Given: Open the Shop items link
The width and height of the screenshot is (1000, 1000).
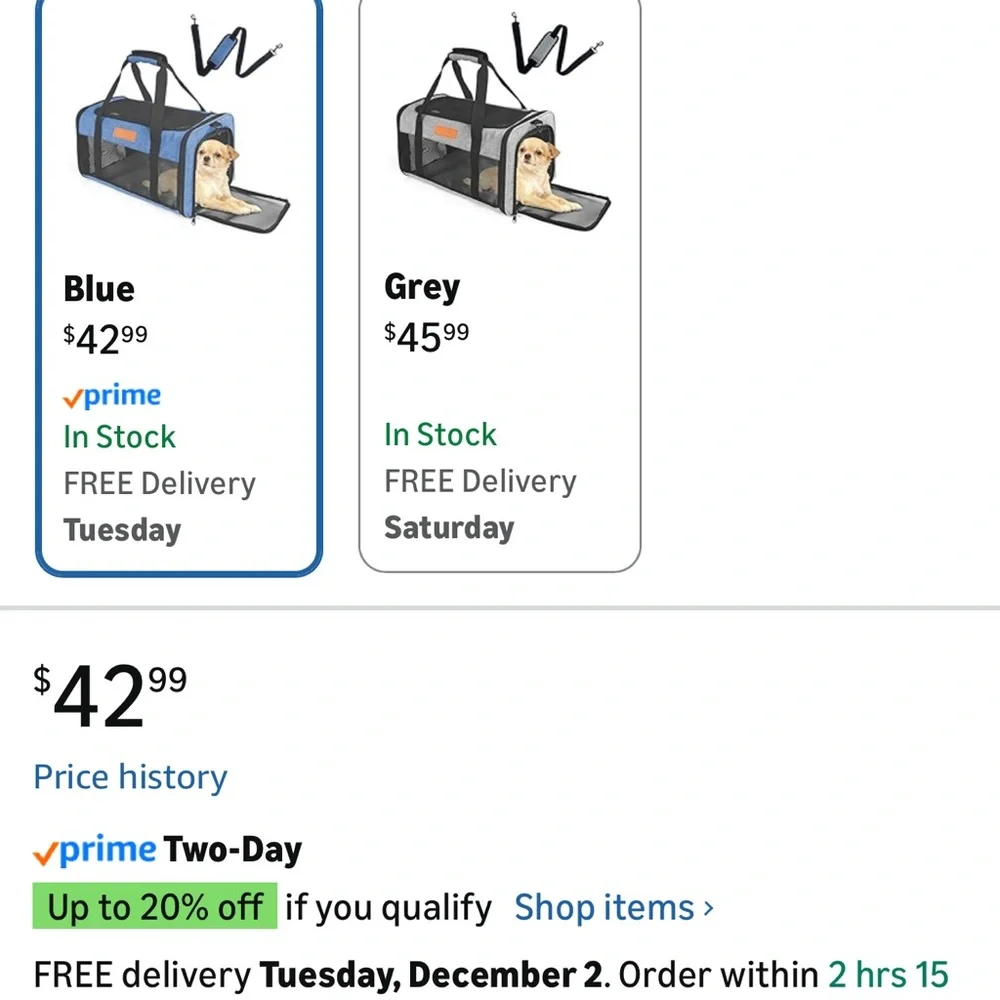Looking at the screenshot, I should pos(603,908).
